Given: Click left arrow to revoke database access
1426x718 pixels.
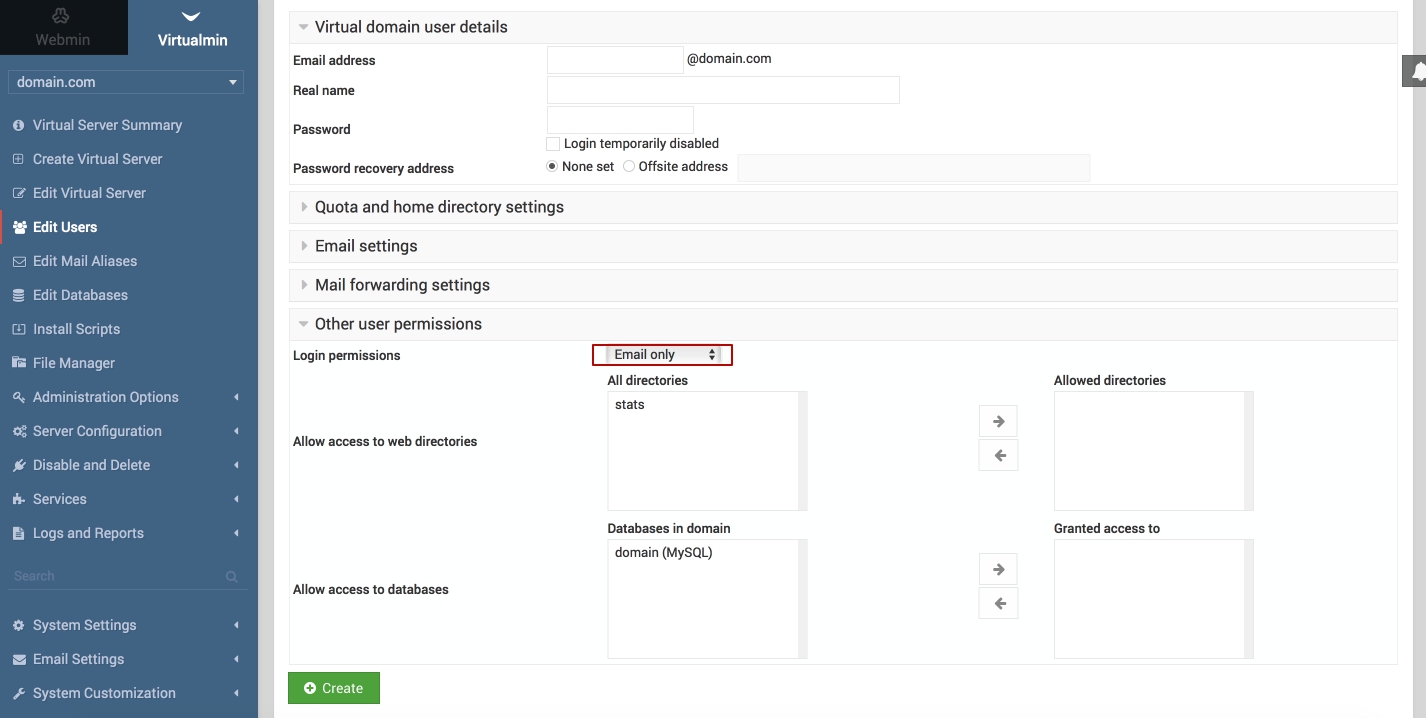Looking at the screenshot, I should (998, 604).
